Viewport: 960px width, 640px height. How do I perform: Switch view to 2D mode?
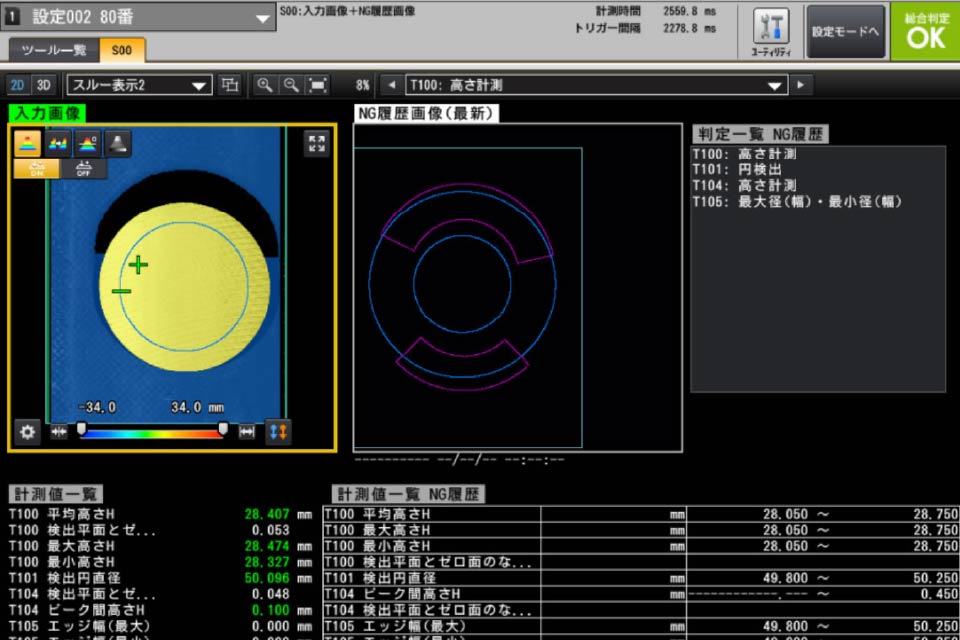click(18, 85)
